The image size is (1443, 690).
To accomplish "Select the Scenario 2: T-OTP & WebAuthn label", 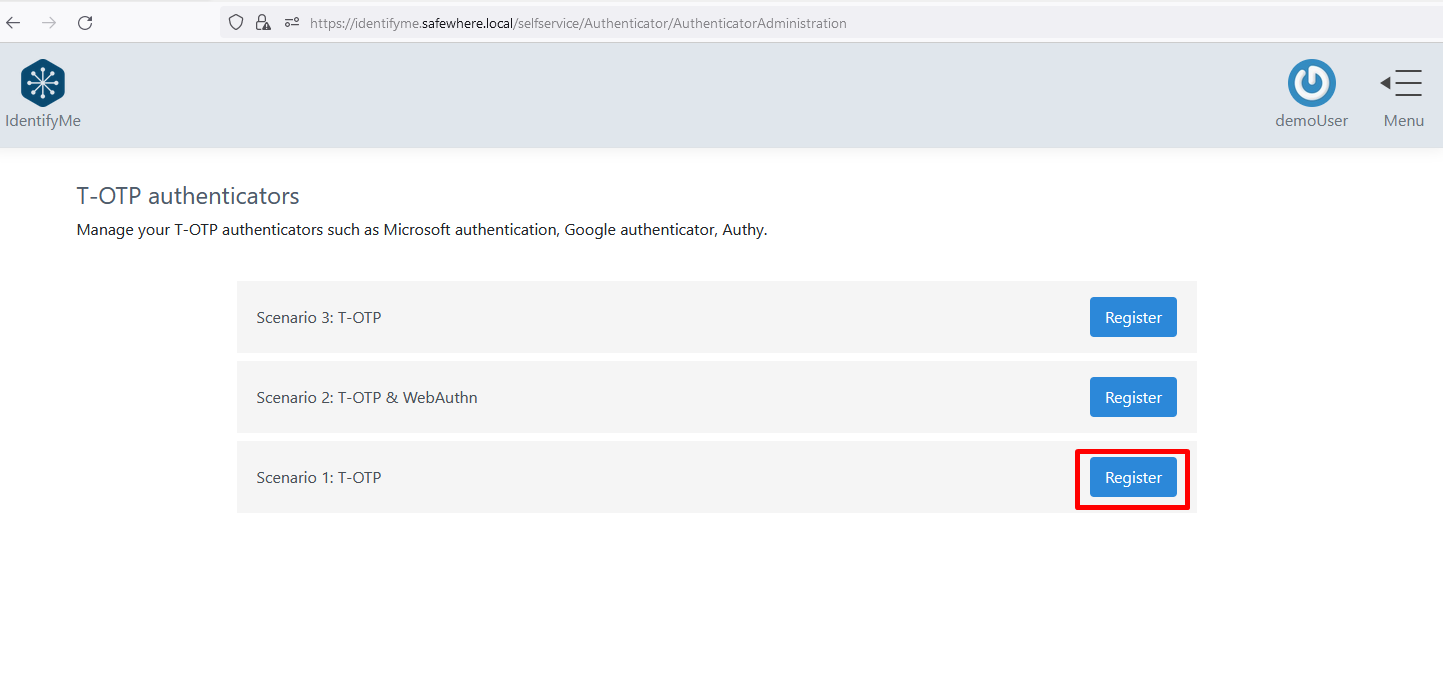I will click(x=366, y=398).
